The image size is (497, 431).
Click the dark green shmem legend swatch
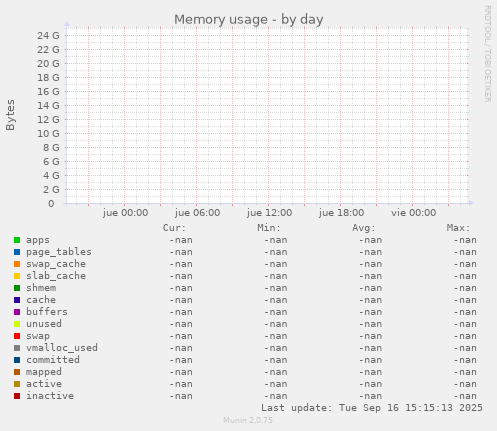17,288
